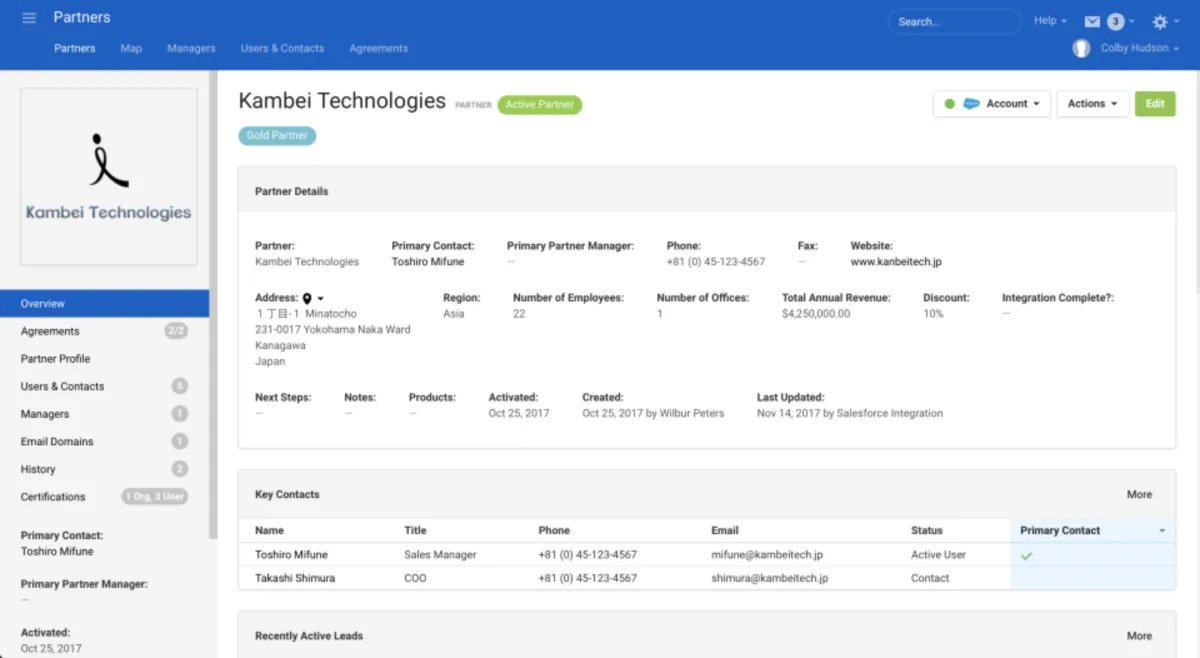Open the hamburger navigation menu

click(x=29, y=18)
